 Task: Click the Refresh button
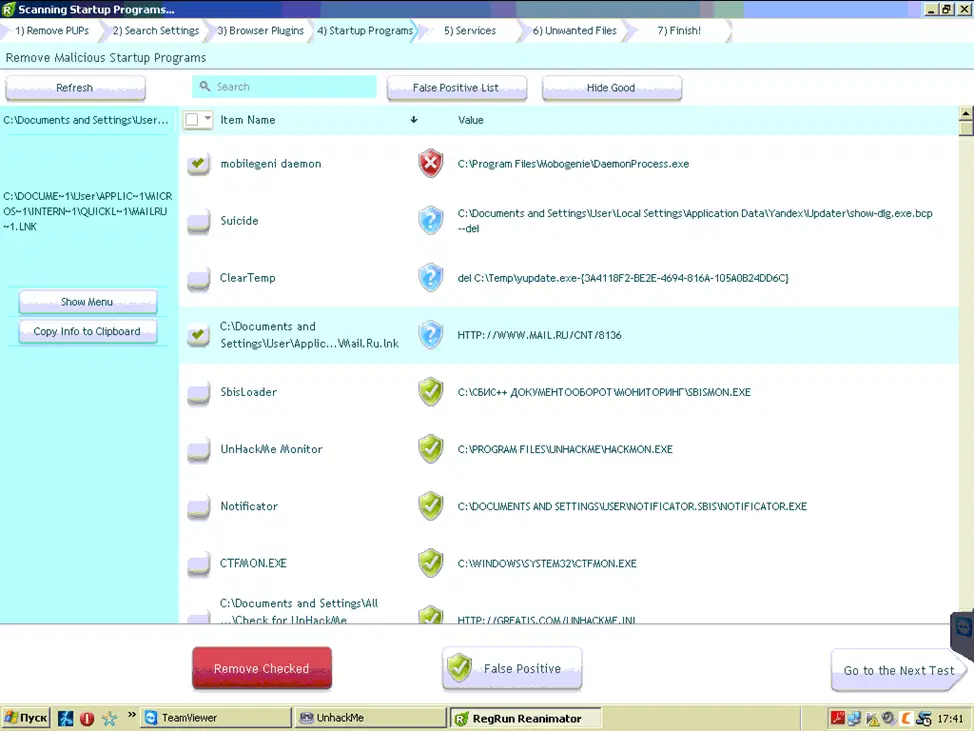[x=75, y=88]
